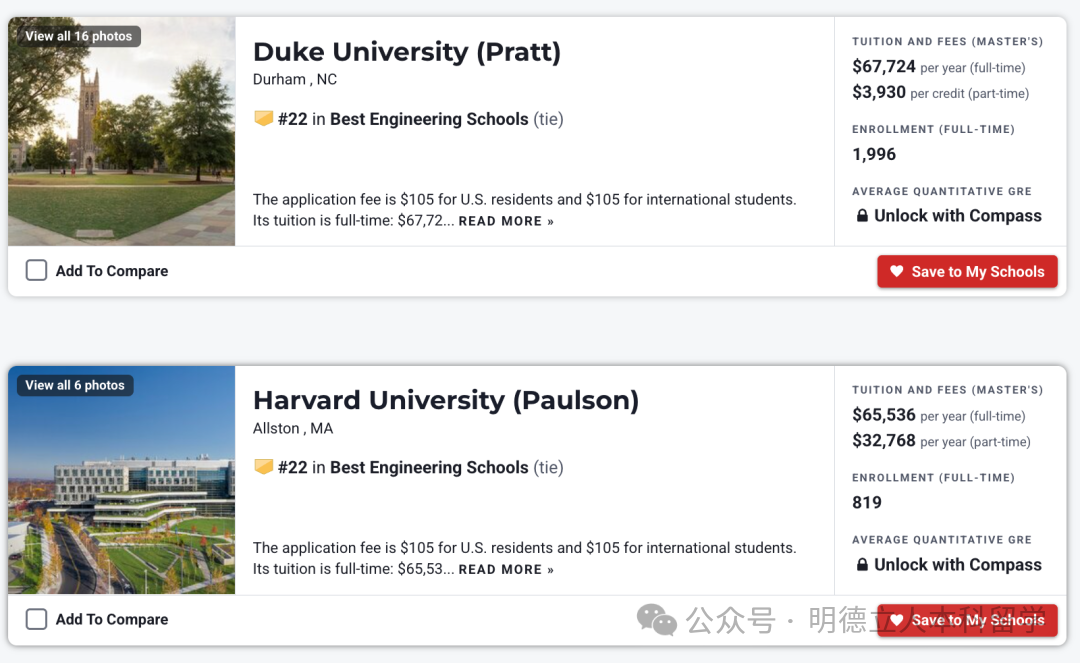Open Duke University (Pratt) school title
This screenshot has width=1080, height=663.
(407, 52)
